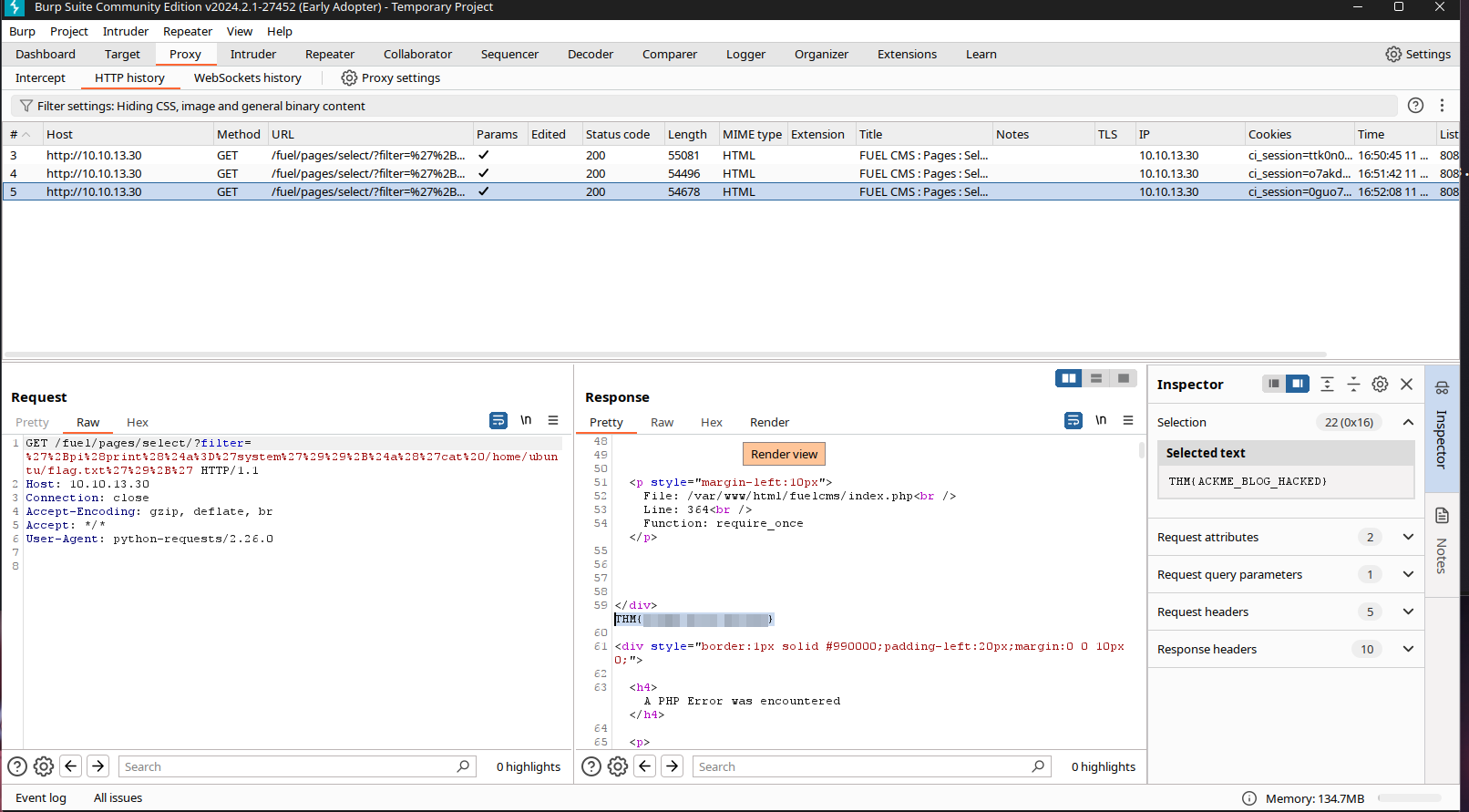The height and width of the screenshot is (812, 1469).
Task: Open Proxy settings gear link
Action: pyautogui.click(x=390, y=77)
